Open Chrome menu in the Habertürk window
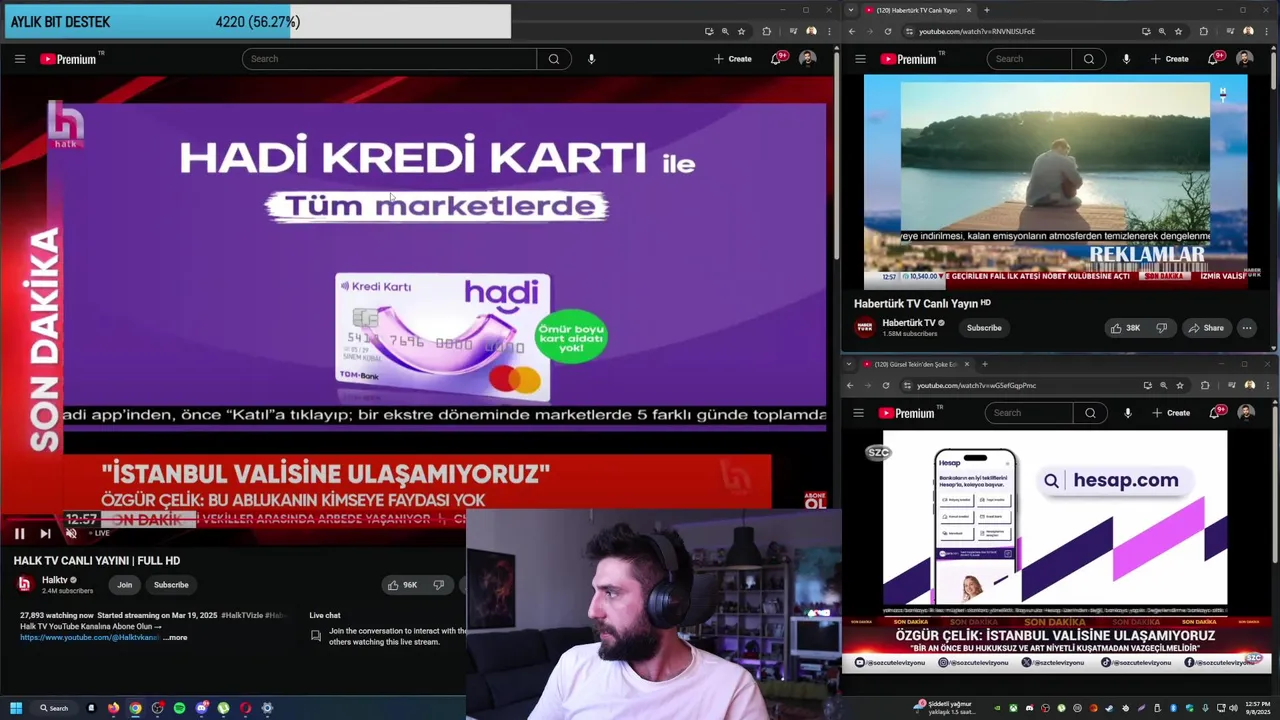This screenshot has width=1280, height=720. 1268,31
